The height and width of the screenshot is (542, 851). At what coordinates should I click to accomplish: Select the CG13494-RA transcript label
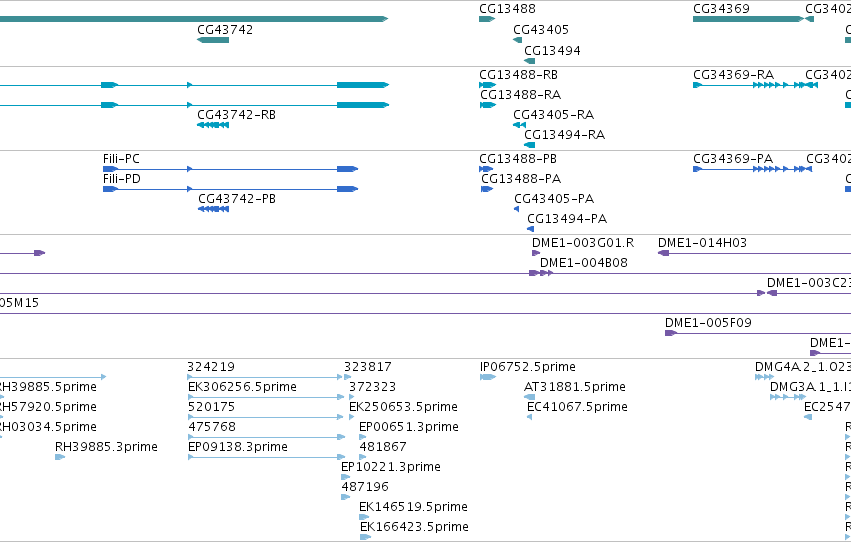pos(564,135)
